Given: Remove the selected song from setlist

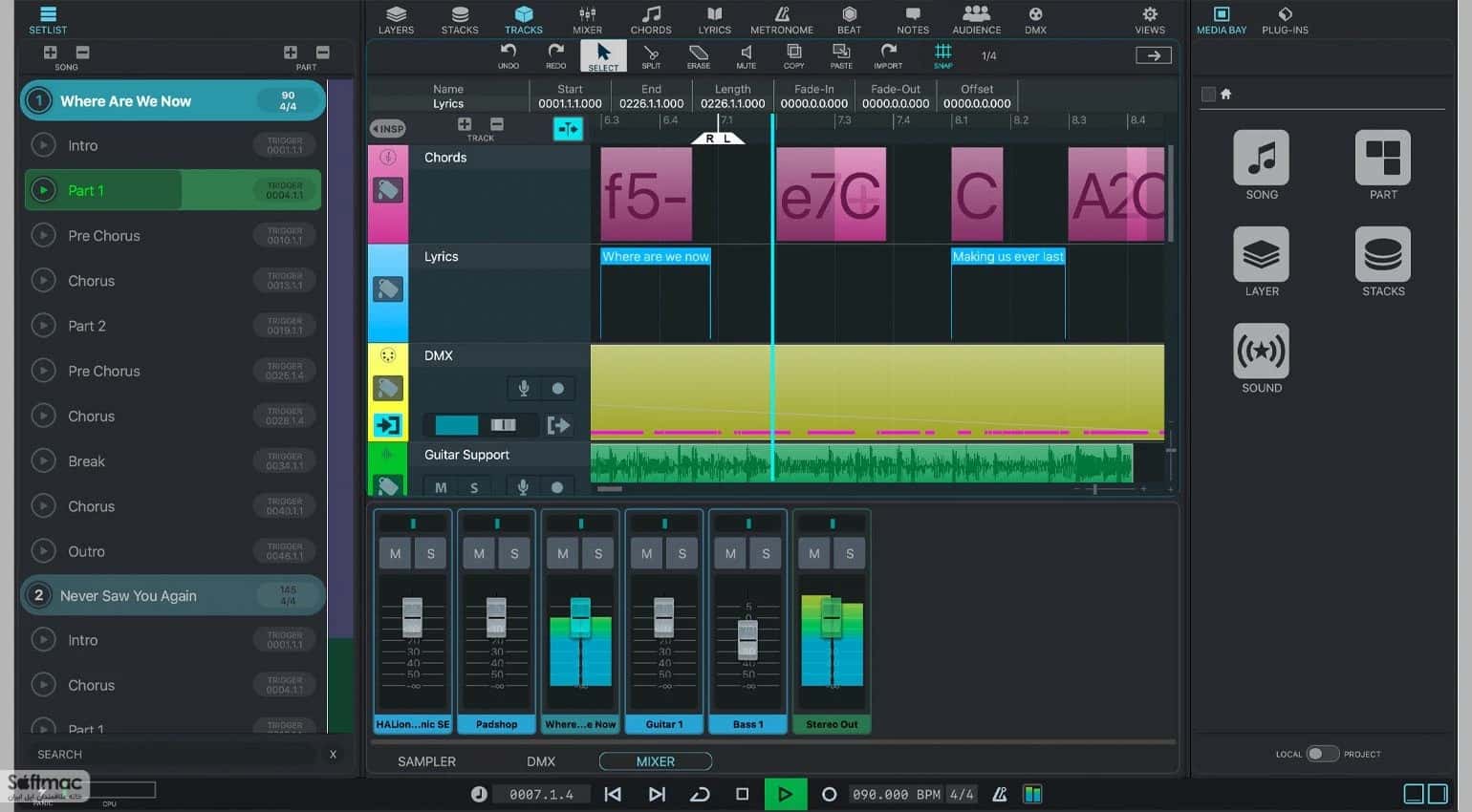Looking at the screenshot, I should pos(82,53).
